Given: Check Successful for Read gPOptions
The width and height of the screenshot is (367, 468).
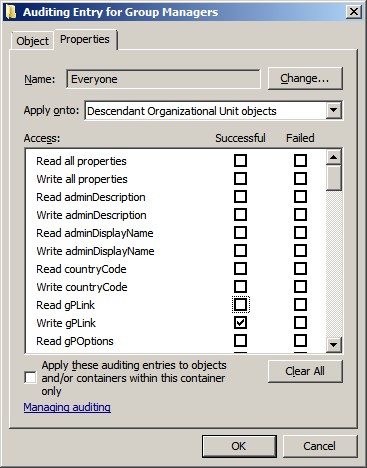Looking at the screenshot, I should (x=240, y=341).
